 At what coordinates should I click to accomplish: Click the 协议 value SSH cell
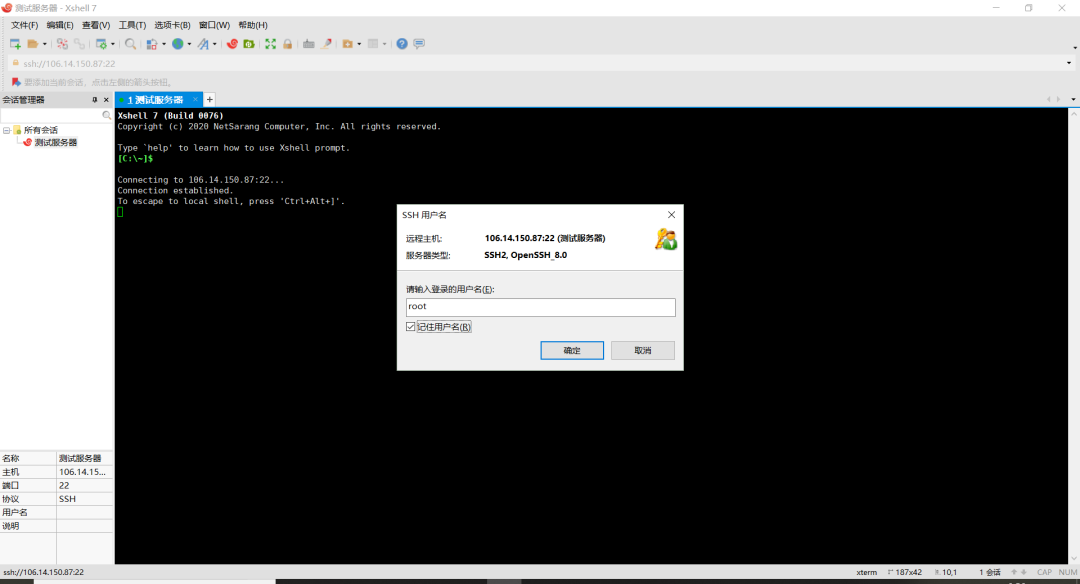coord(84,499)
